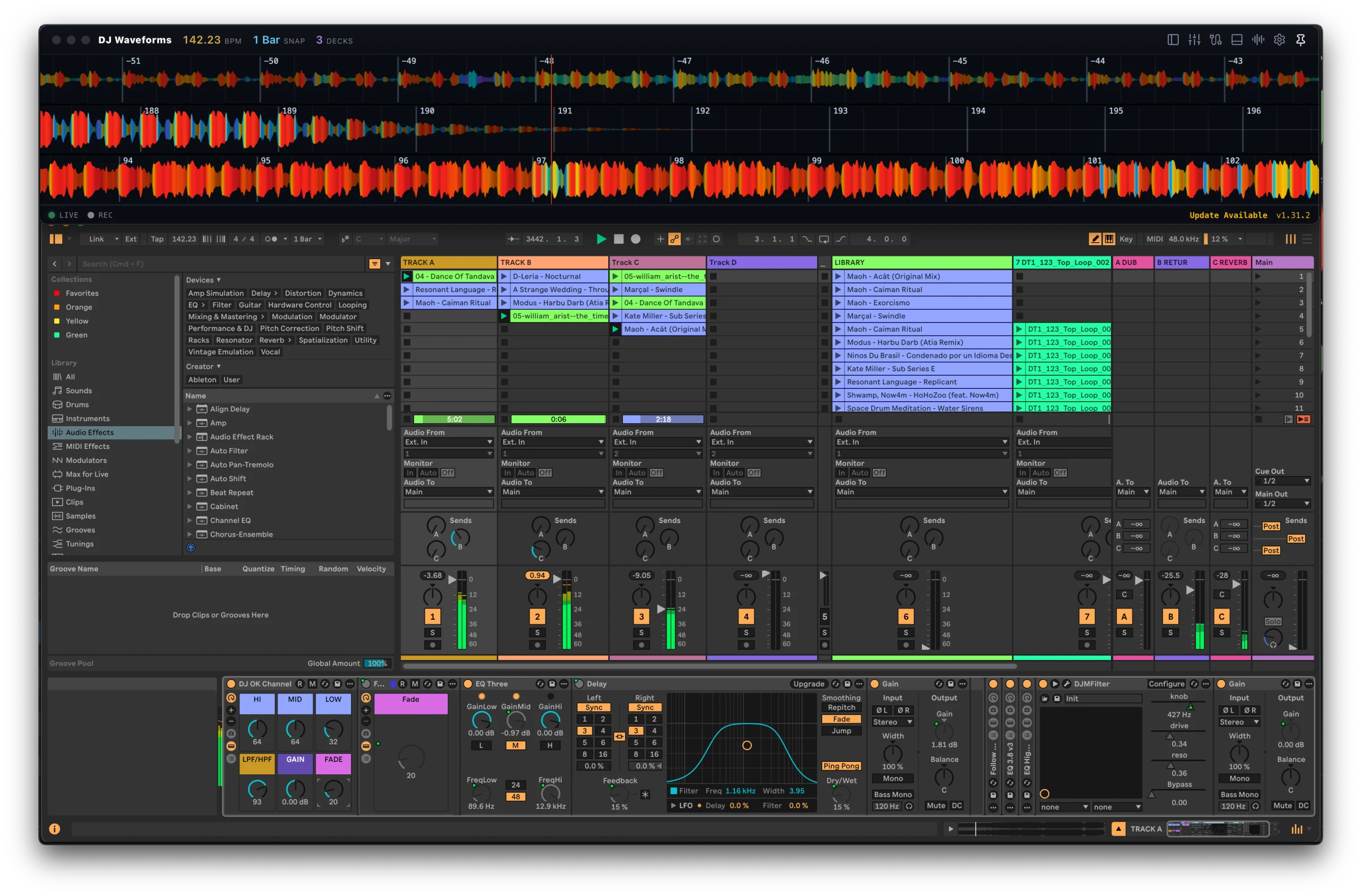Viewport: 1359px width, 896px height.
Task: Toggle the EQ Three device activator
Action: pyautogui.click(x=468, y=684)
